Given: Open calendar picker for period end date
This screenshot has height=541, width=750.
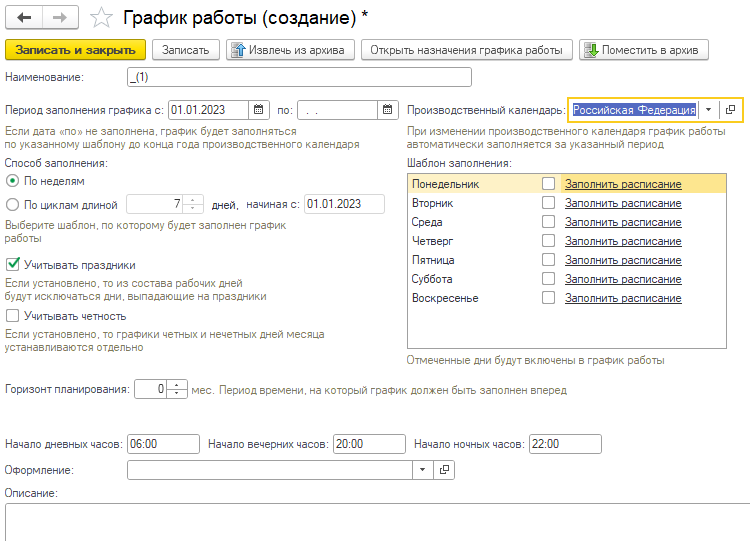Looking at the screenshot, I should coord(387,110).
